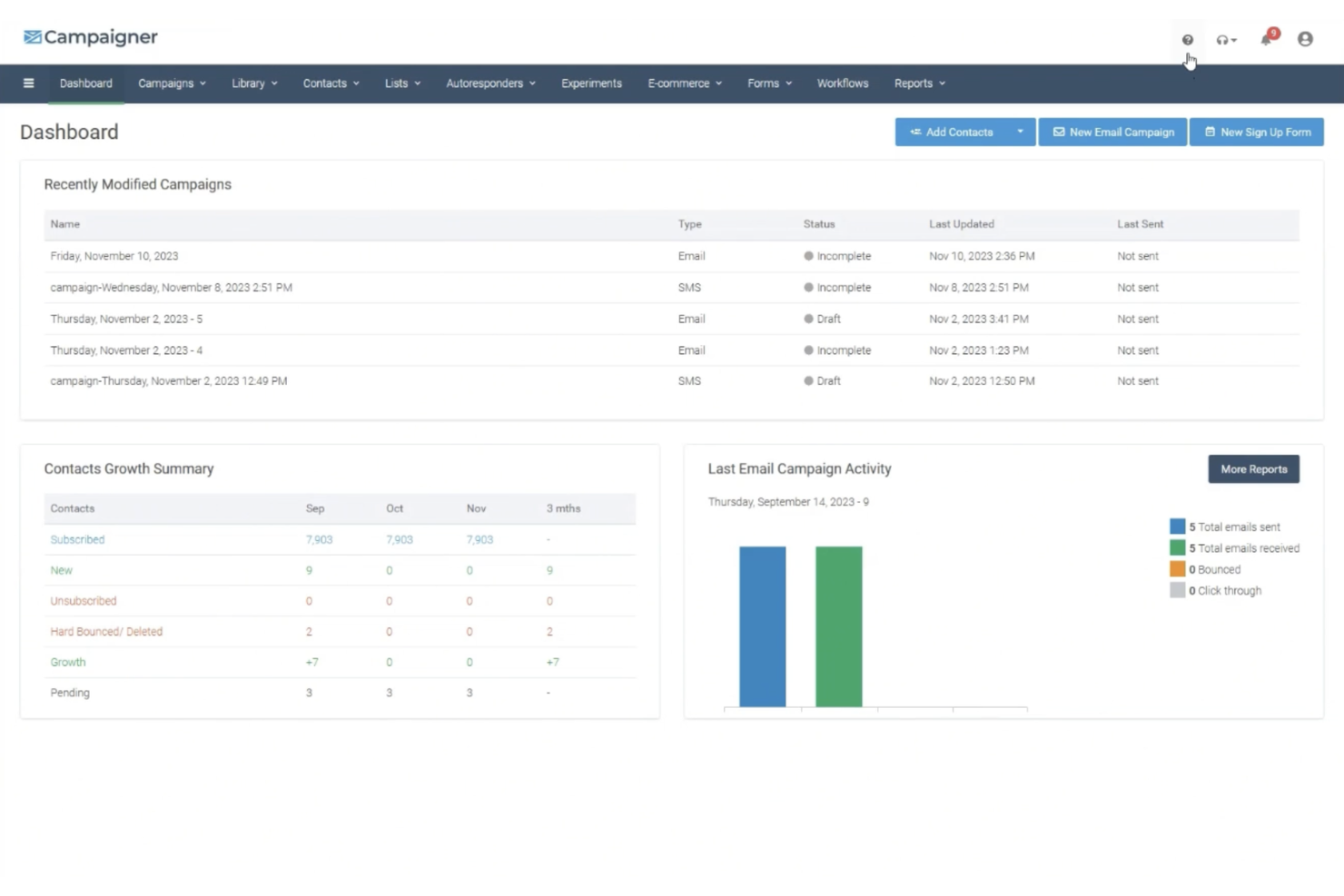The image size is (1344, 896).
Task: Click the envelope icon on New Email Campaign
Action: pos(1059,132)
